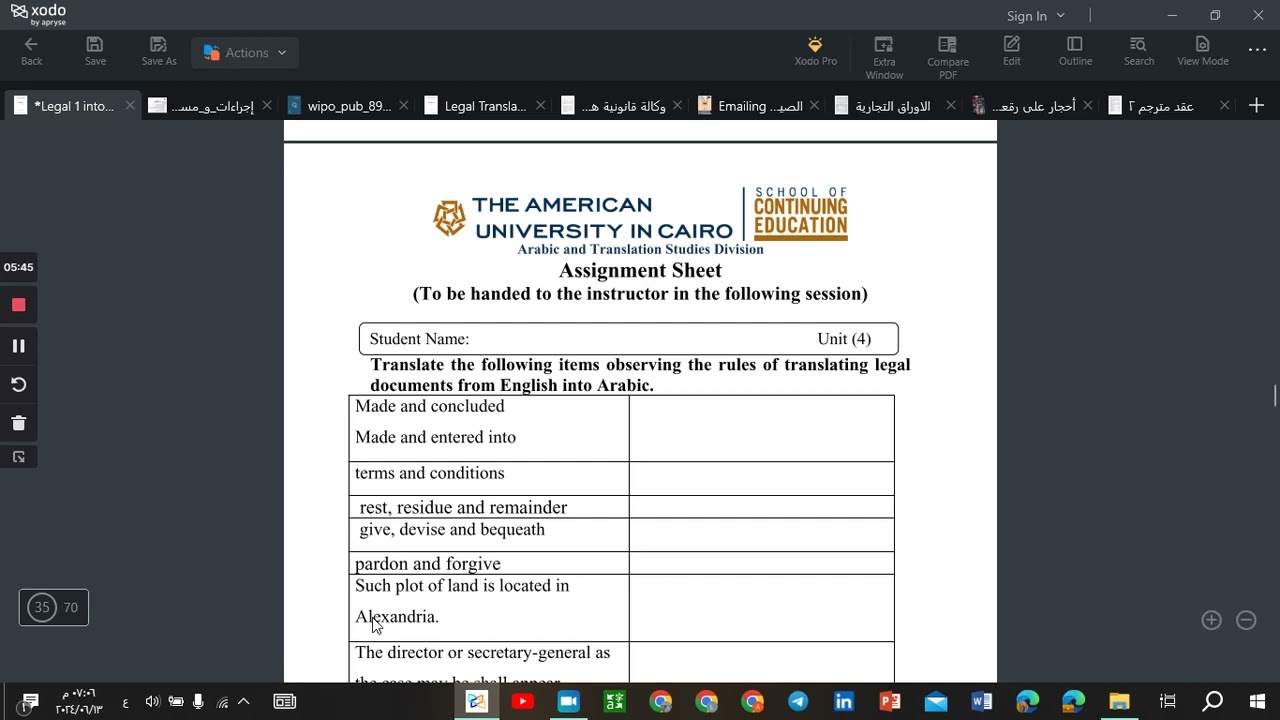1280x720 pixels.
Task: Delete the recording with trash icon
Action: click(18, 423)
